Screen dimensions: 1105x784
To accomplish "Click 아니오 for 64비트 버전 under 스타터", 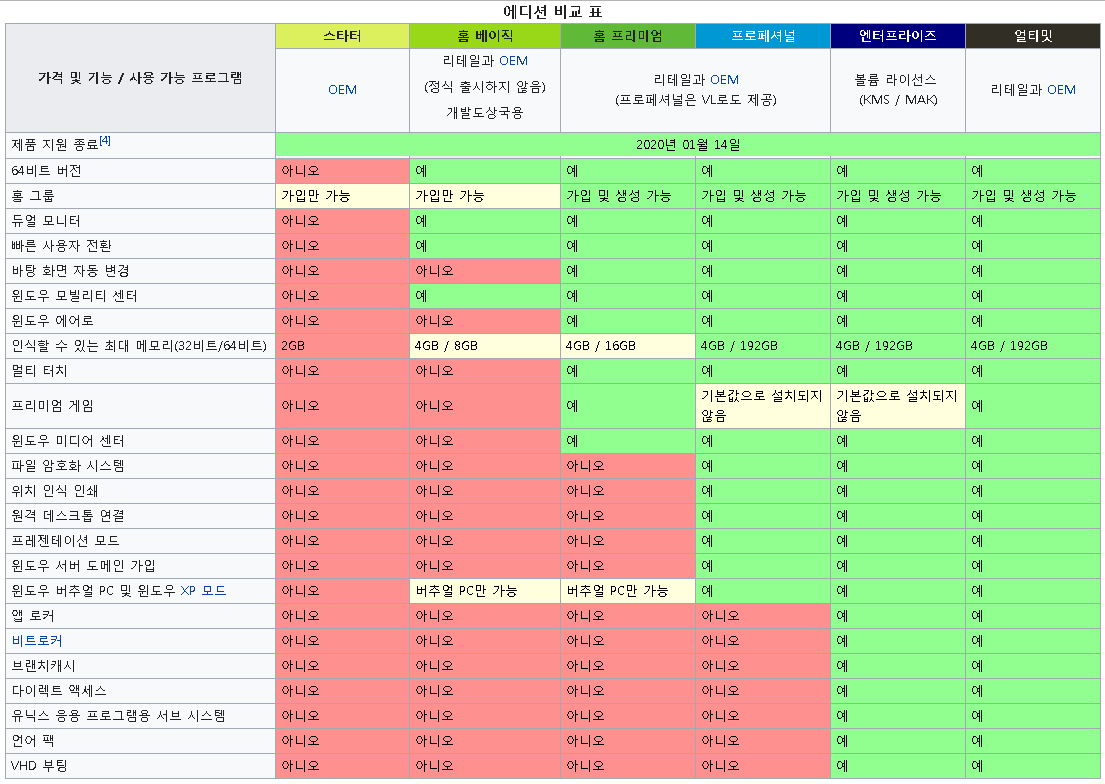I will coord(342,171).
